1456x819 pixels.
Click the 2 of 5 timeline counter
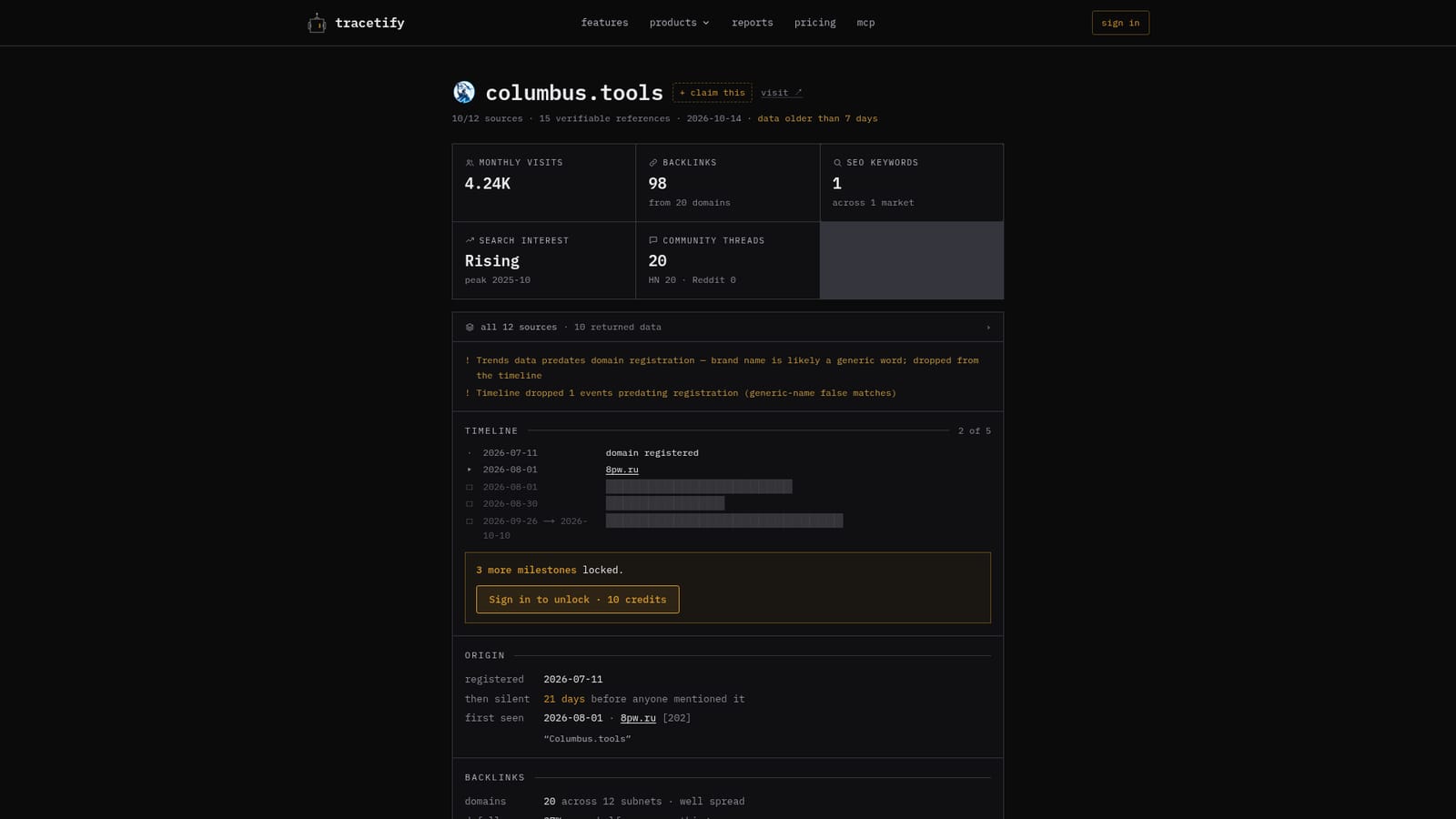[x=974, y=431]
